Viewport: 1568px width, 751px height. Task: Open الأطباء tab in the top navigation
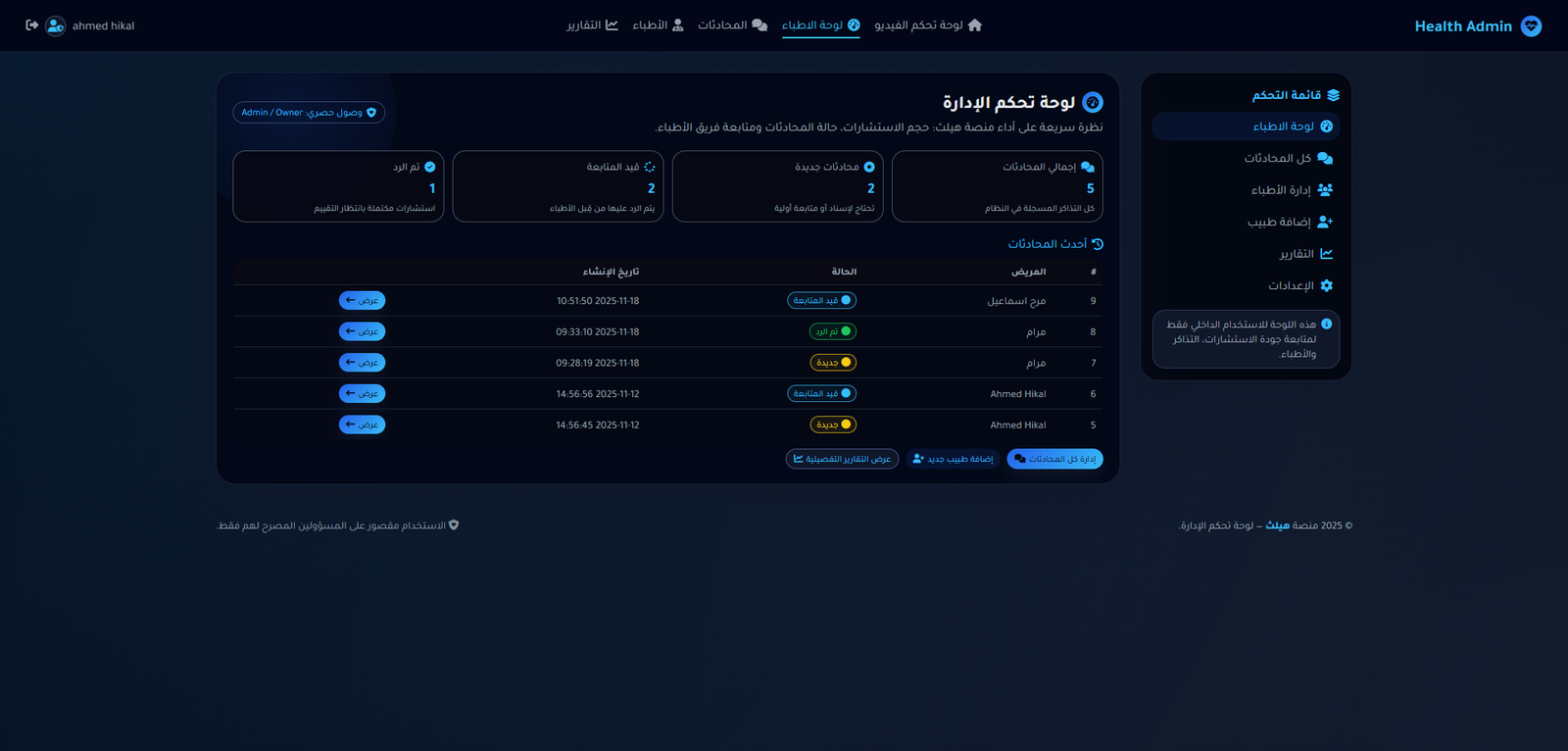(x=658, y=25)
